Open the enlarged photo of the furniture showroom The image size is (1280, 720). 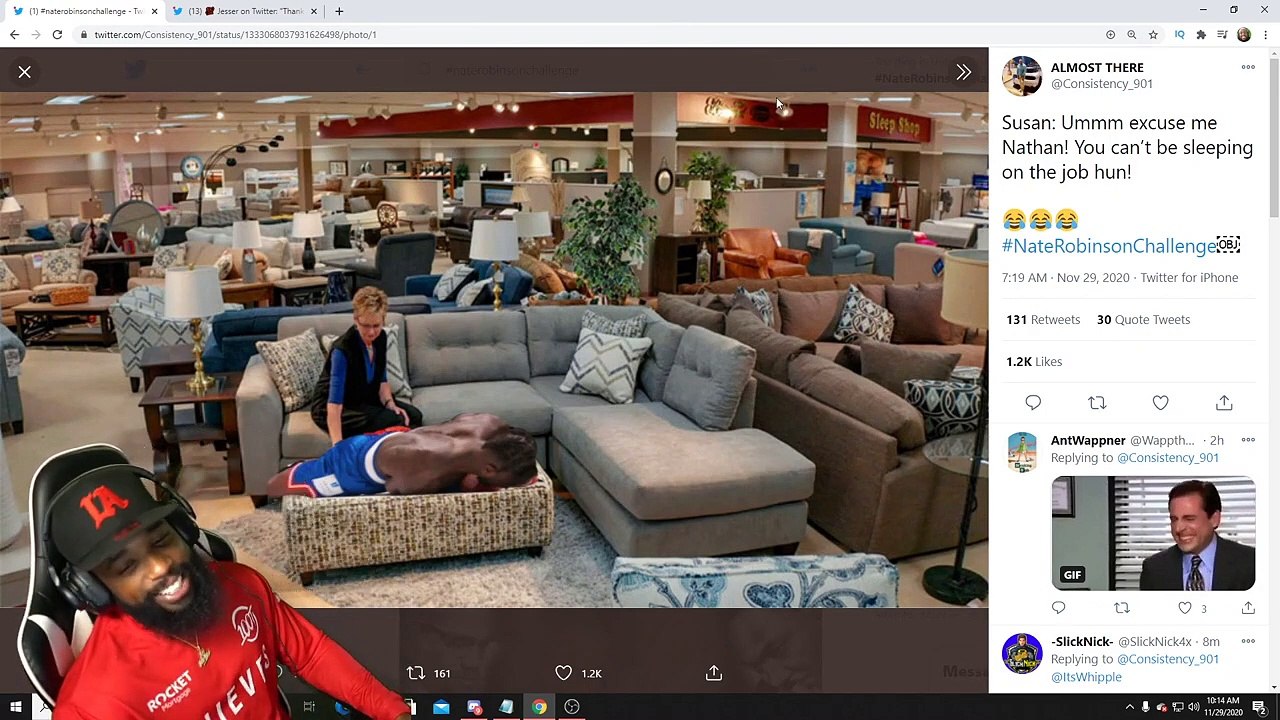(494, 350)
